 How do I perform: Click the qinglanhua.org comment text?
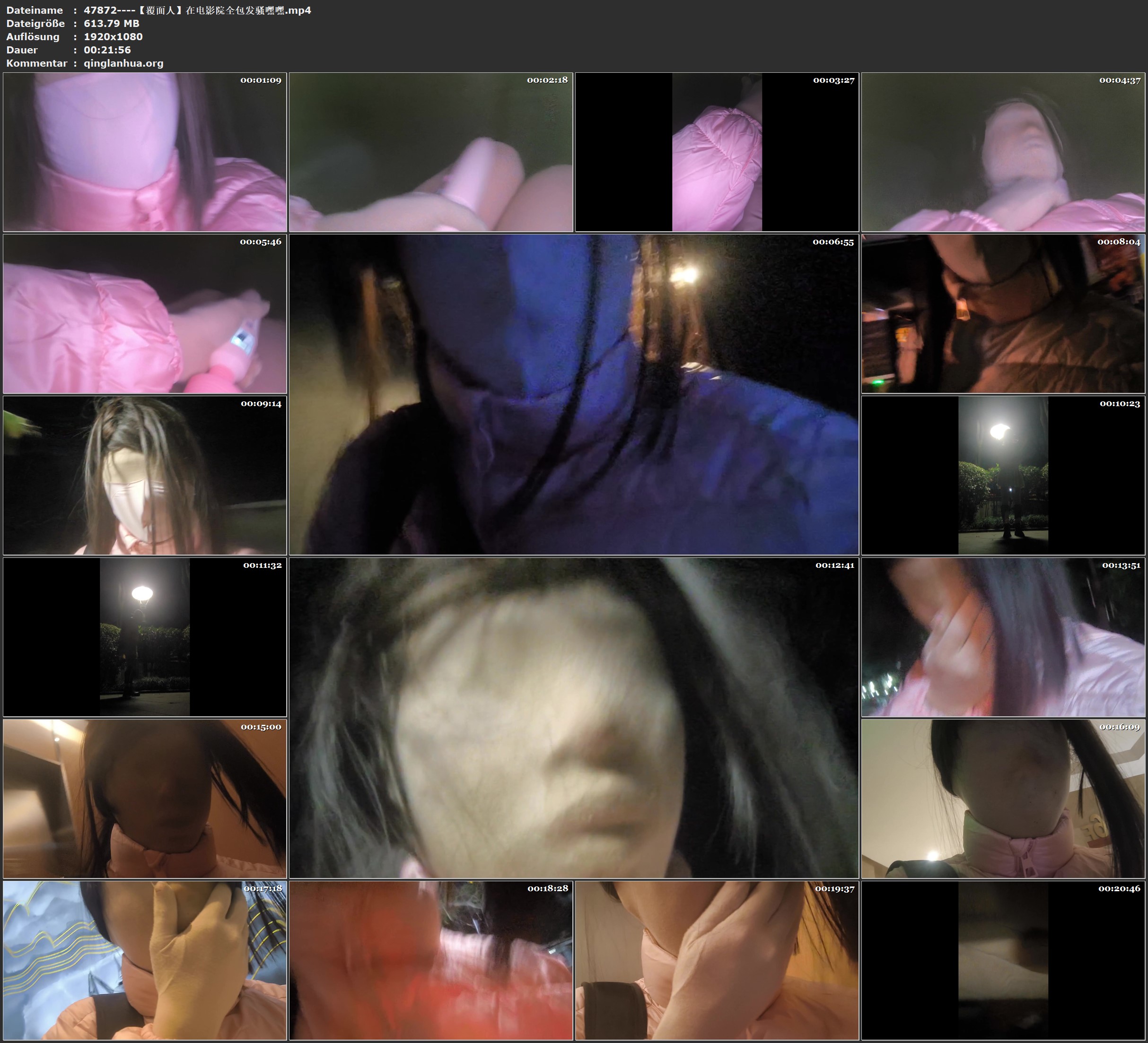(123, 63)
